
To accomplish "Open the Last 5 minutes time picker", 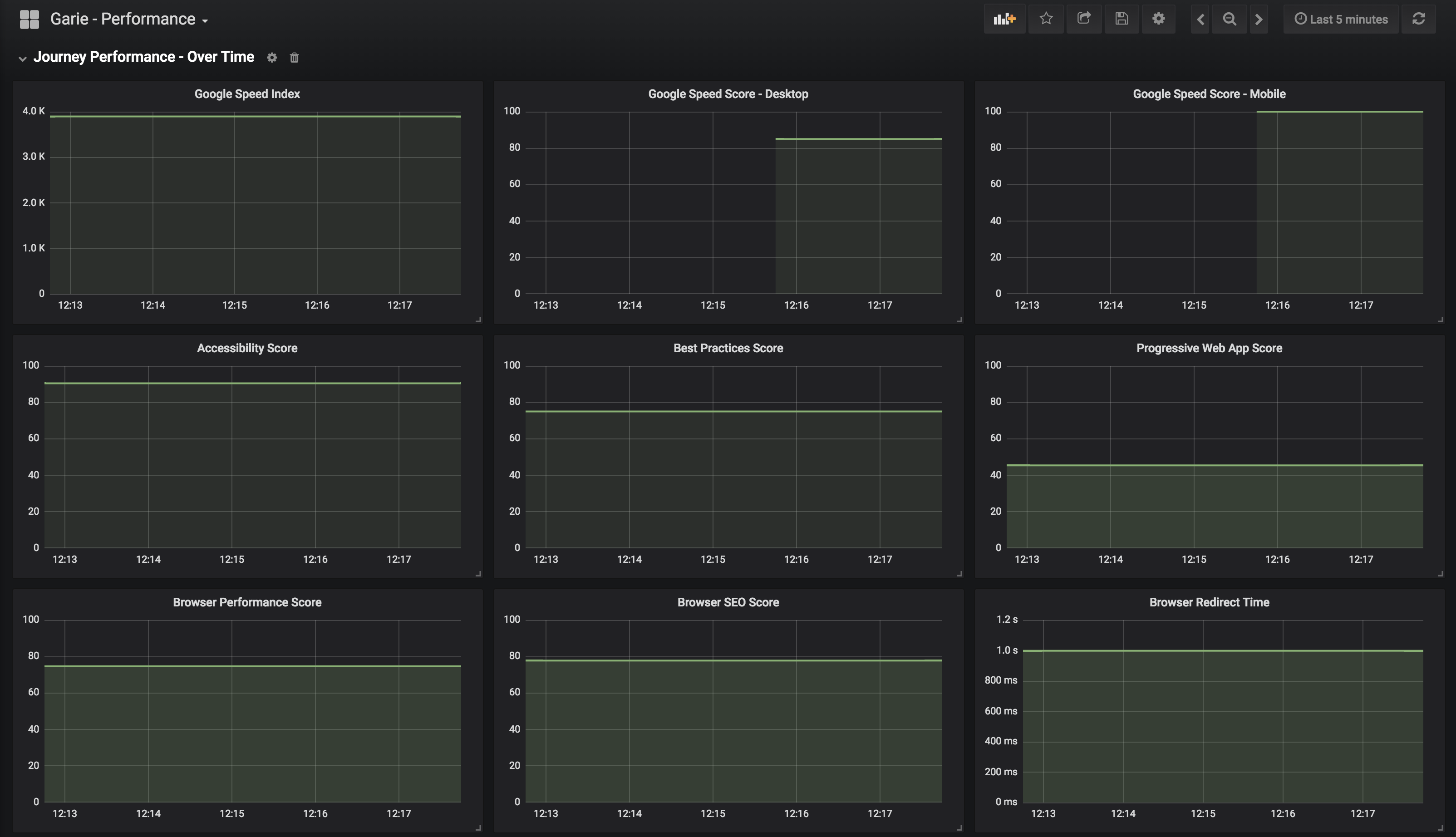I will (x=1340, y=19).
